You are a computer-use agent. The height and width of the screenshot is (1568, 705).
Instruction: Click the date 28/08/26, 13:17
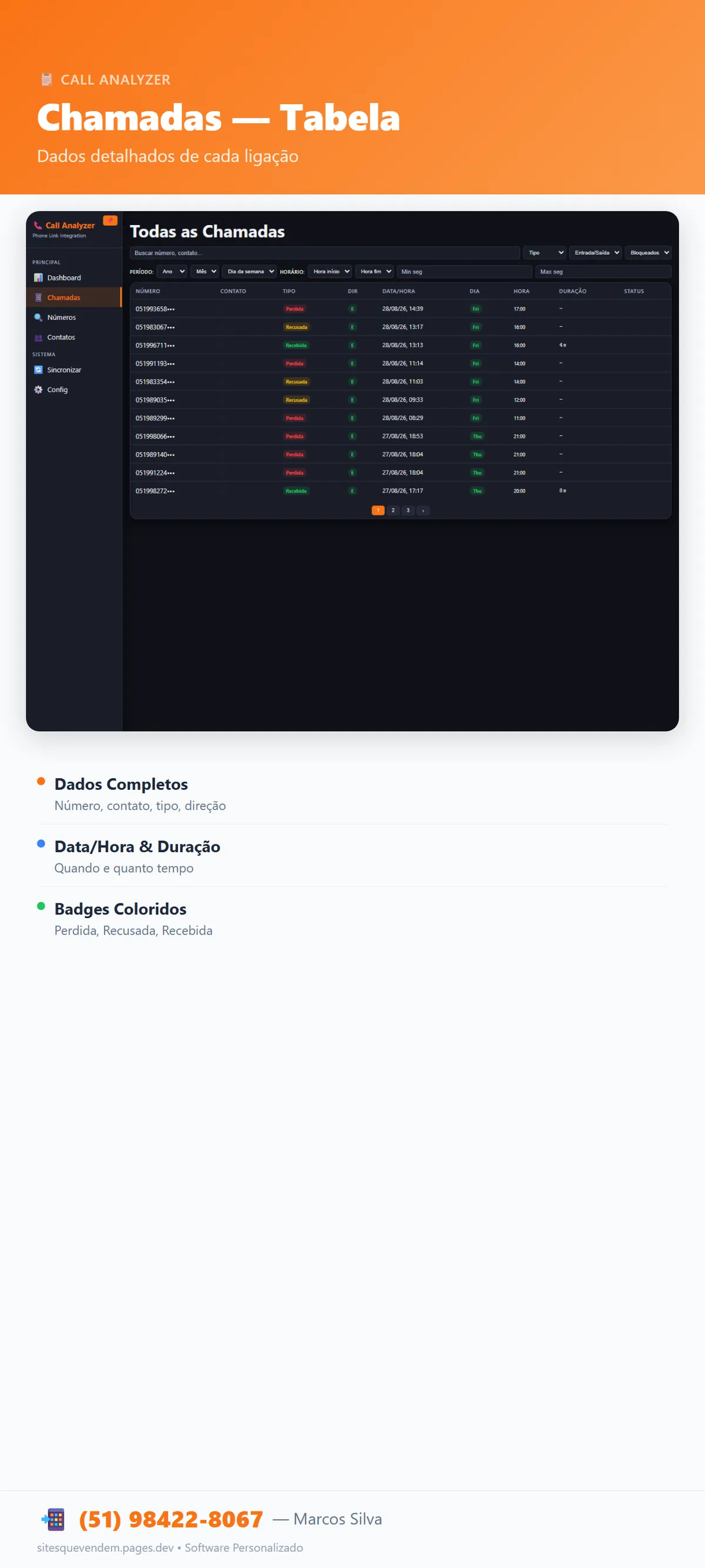pyautogui.click(x=402, y=327)
